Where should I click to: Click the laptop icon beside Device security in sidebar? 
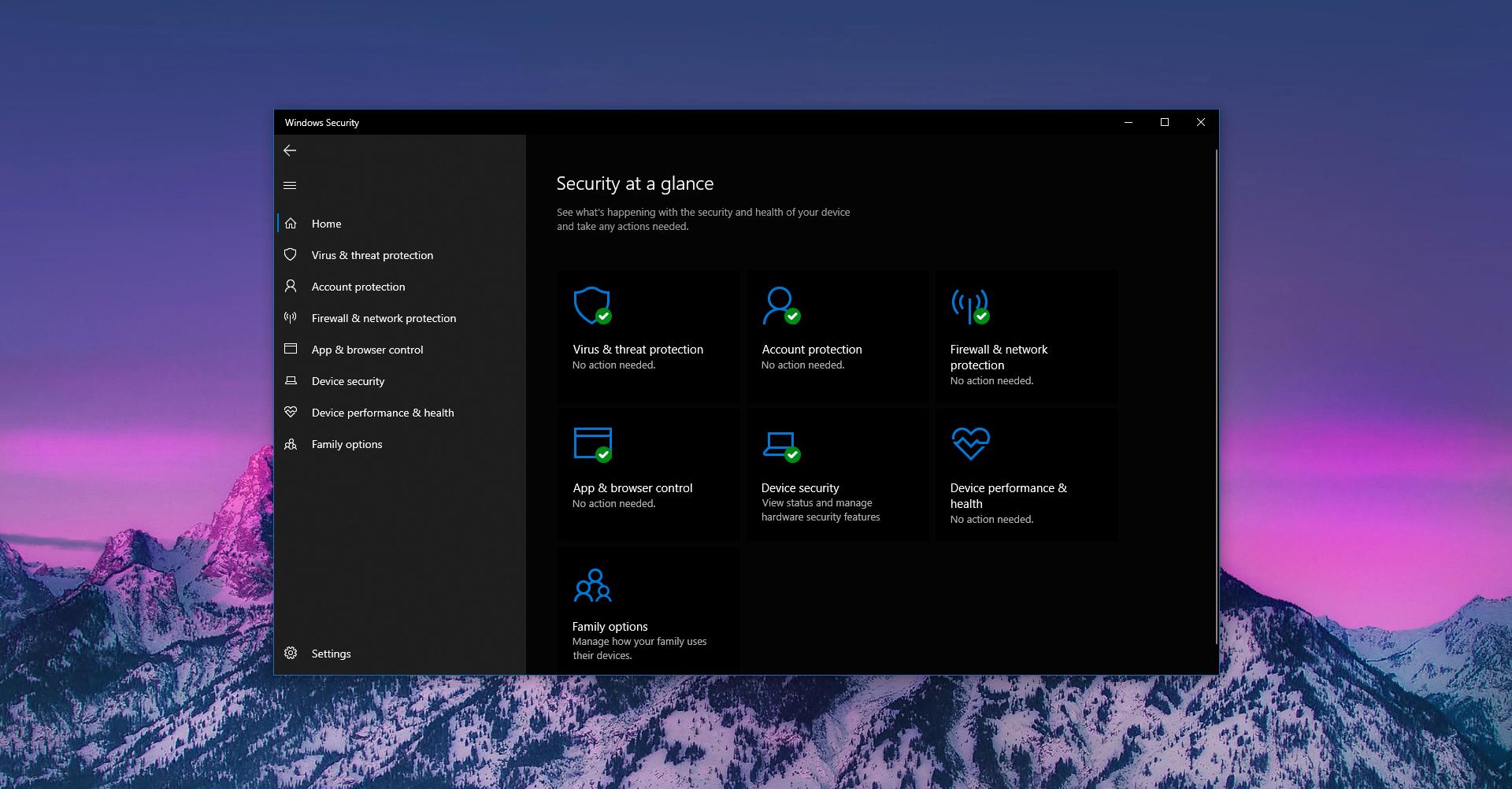coord(291,381)
